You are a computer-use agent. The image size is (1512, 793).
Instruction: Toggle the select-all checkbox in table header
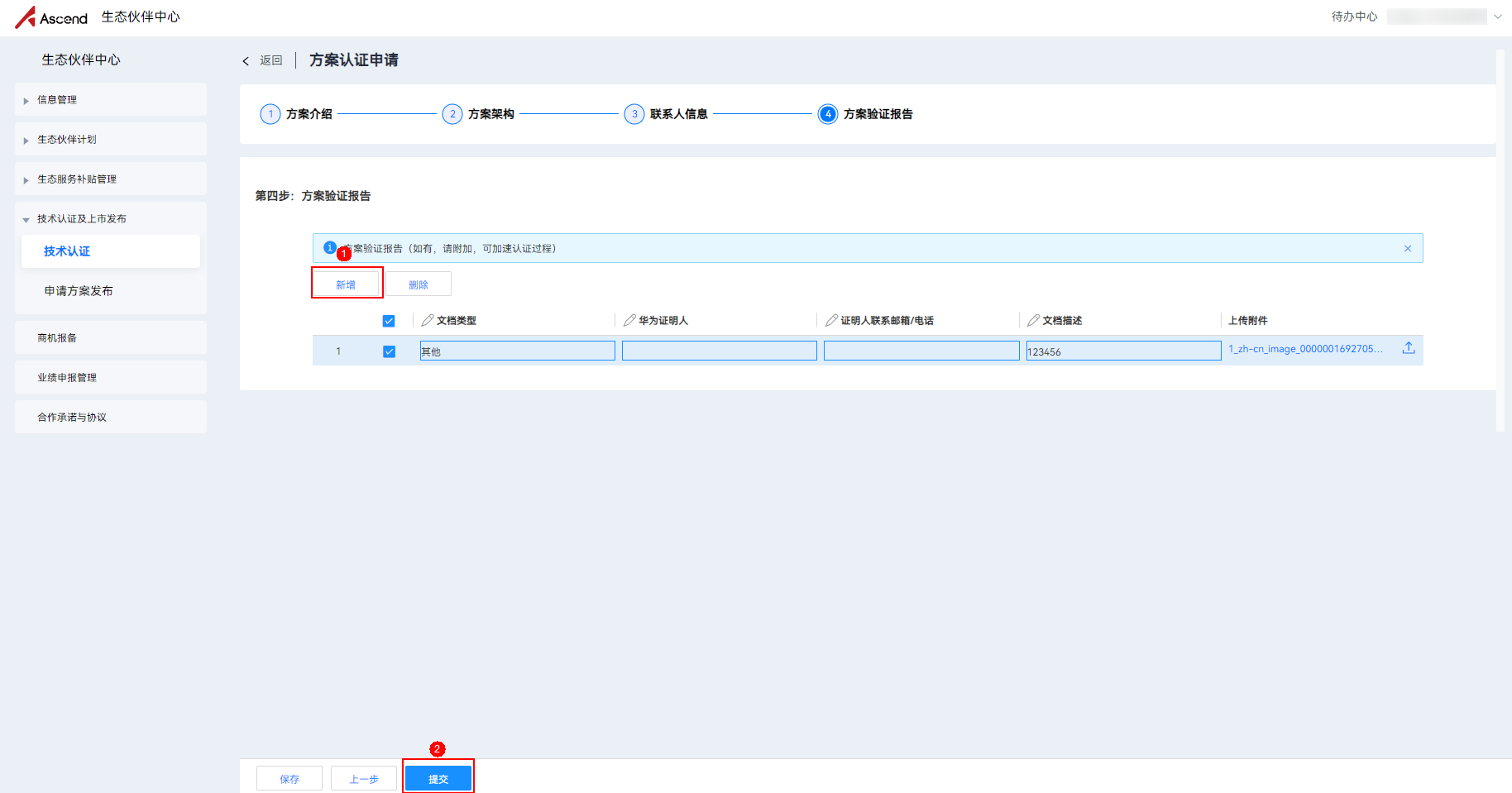tap(389, 321)
